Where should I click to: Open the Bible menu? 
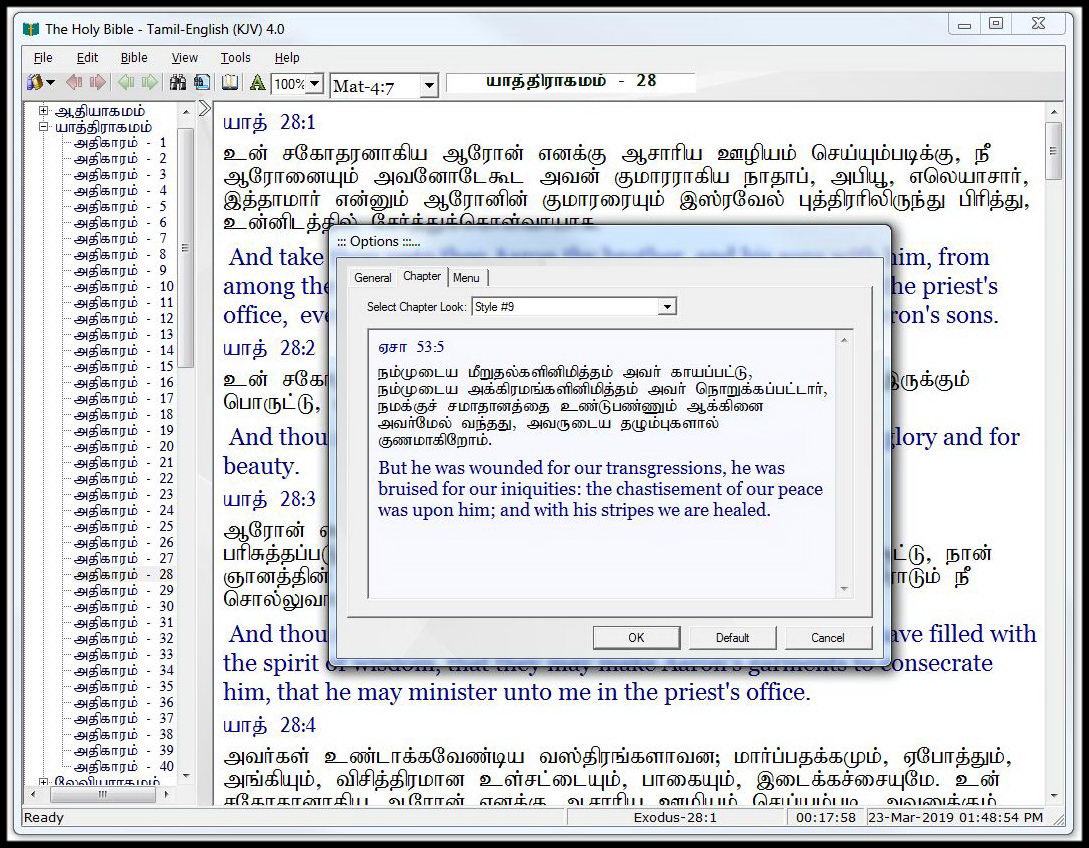click(134, 58)
